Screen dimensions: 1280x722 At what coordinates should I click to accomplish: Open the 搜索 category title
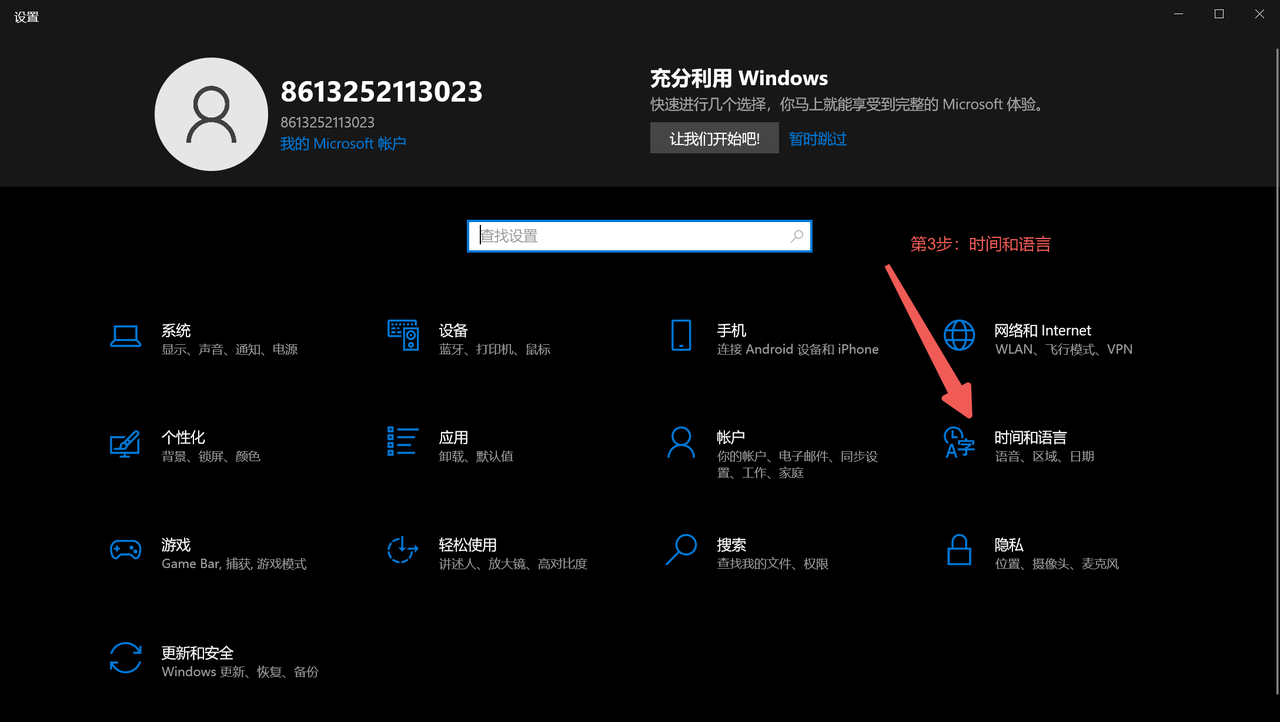(731, 545)
